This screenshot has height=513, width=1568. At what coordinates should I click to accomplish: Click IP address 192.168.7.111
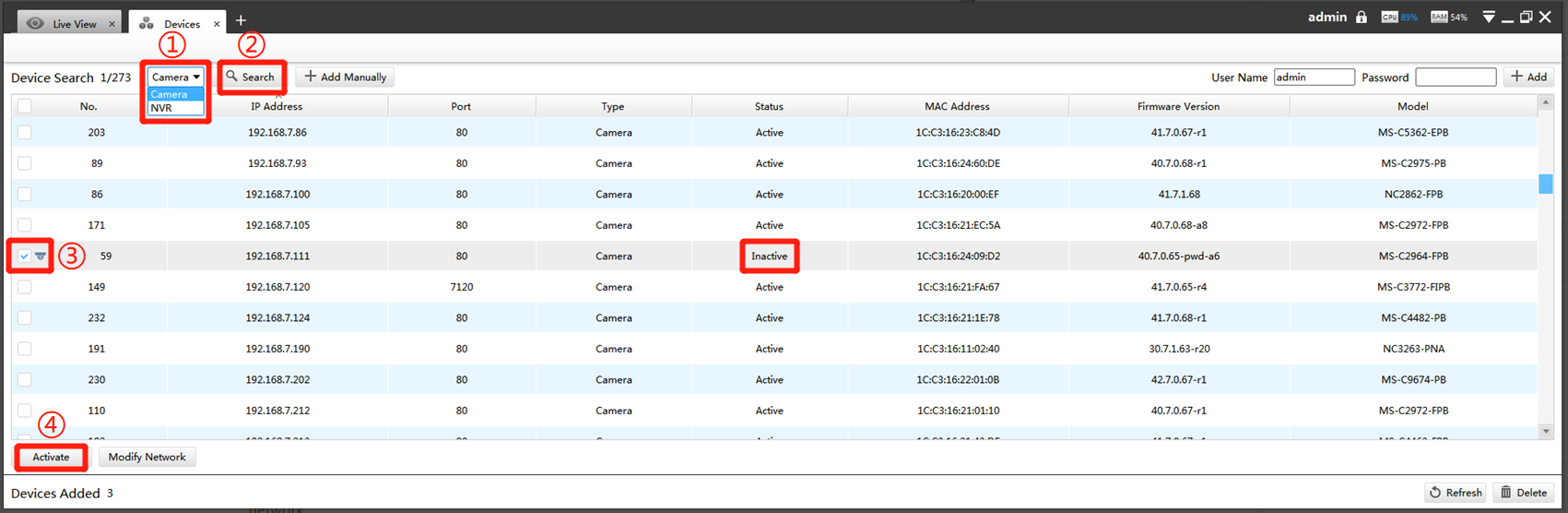(x=277, y=256)
